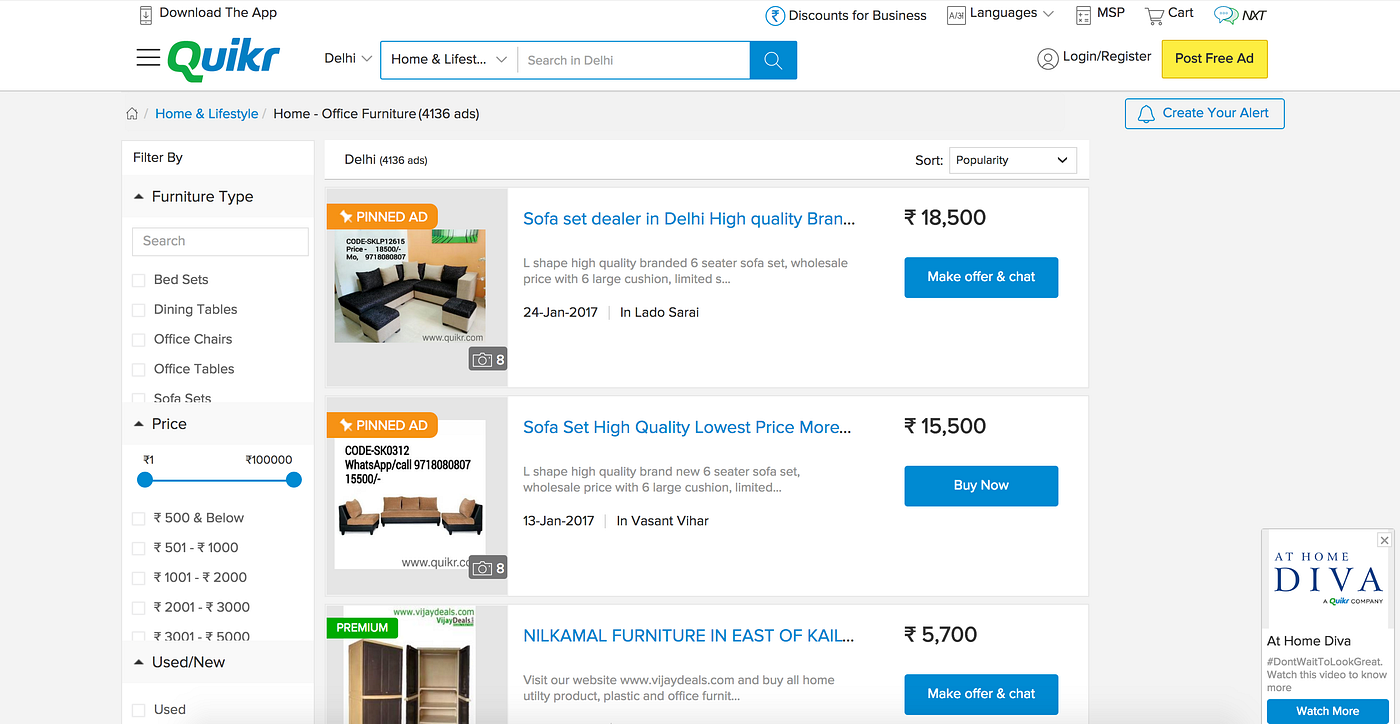Screen dimensions: 1400x724
Task: Open the Cart icon
Action: [1154, 15]
